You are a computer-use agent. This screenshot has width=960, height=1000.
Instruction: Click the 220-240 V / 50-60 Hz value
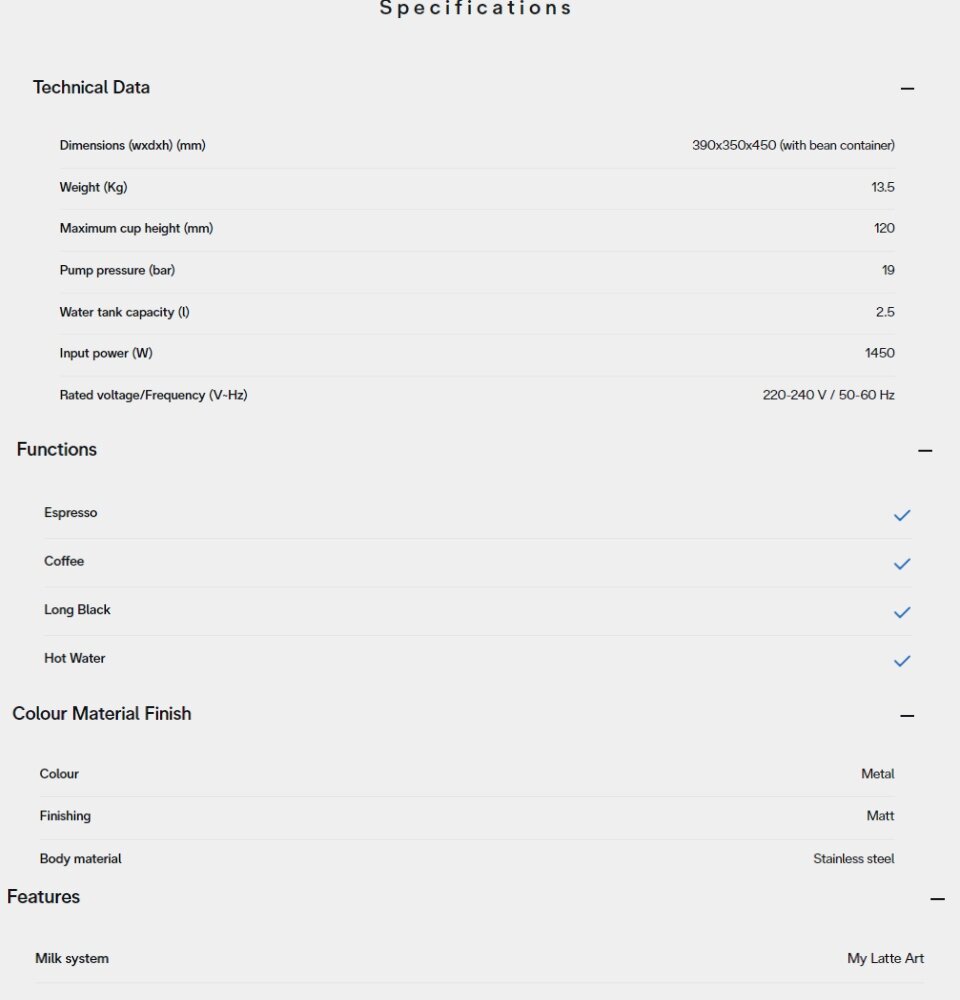[x=828, y=395]
